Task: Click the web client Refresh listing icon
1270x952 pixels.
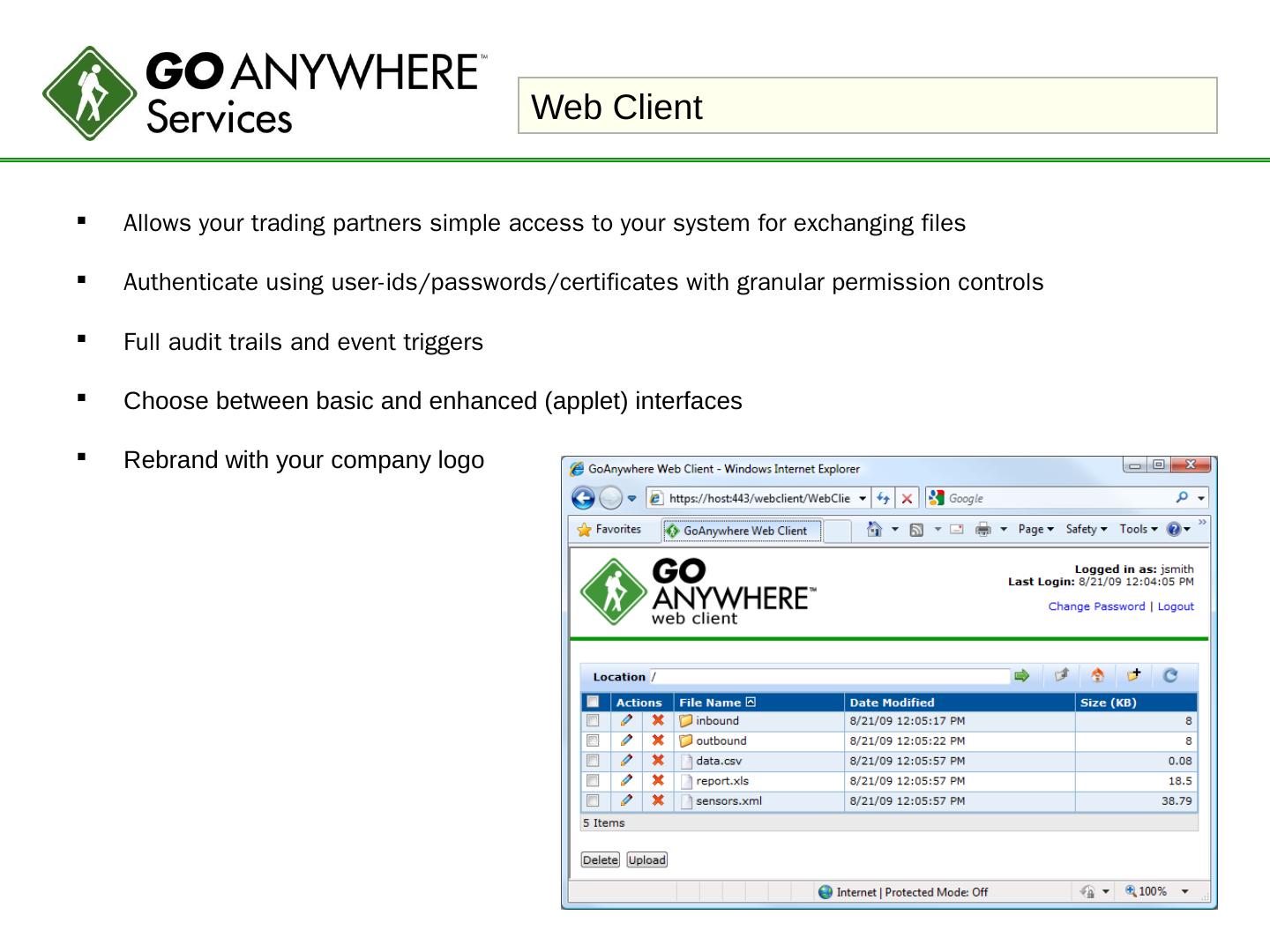Action: [1170, 676]
